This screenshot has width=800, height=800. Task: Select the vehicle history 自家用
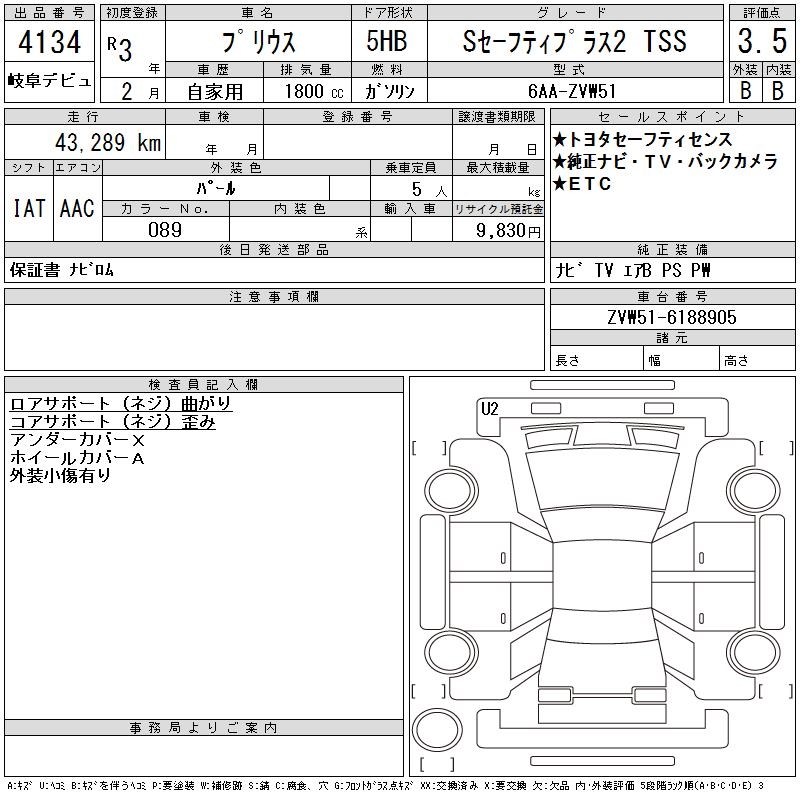[x=215, y=92]
